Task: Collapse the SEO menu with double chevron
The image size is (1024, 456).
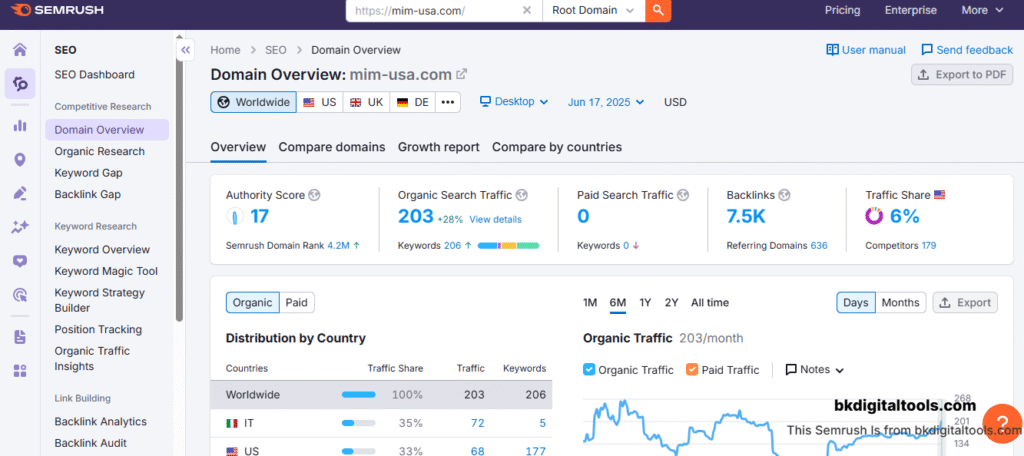Action: pos(185,50)
